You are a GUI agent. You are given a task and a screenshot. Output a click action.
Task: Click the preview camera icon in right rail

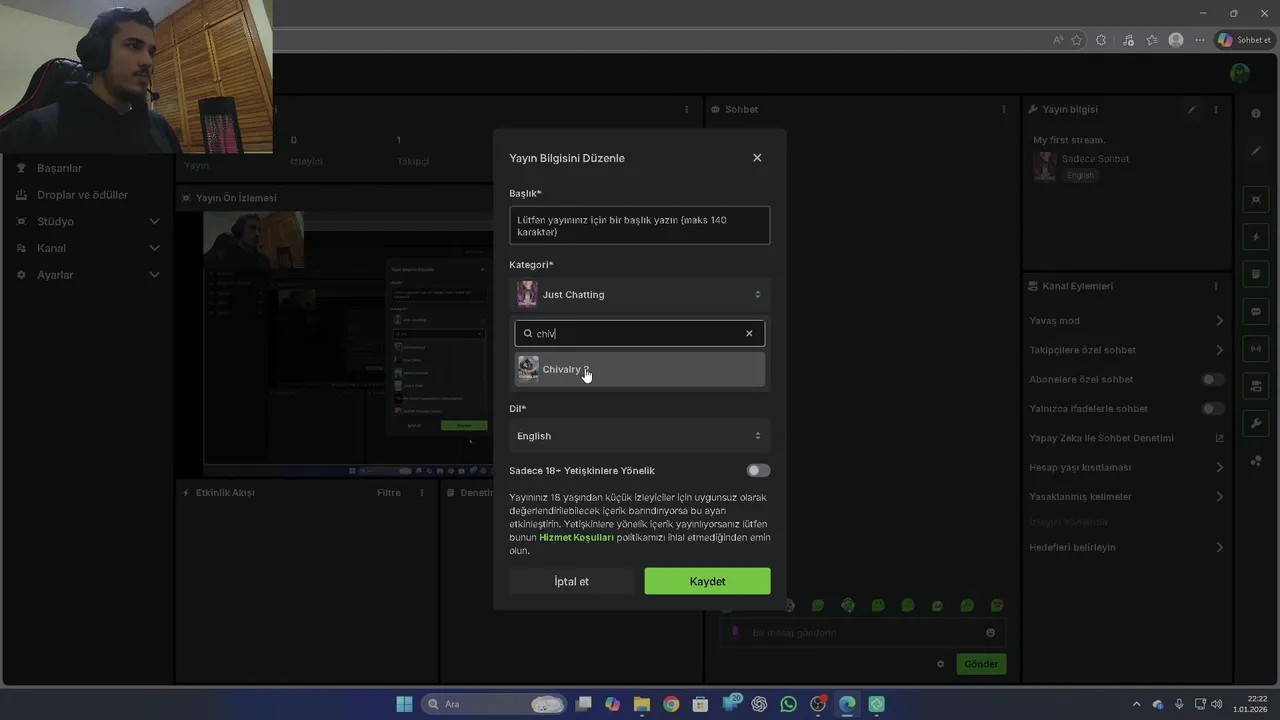[x=1256, y=200]
